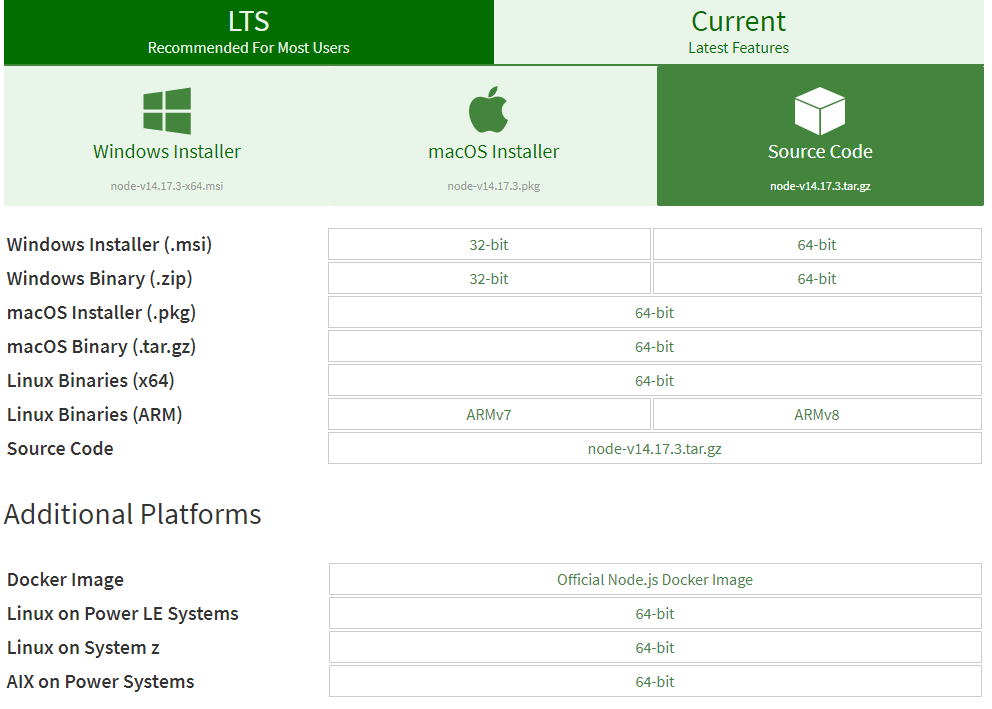Switch to the LTS tab
The height and width of the screenshot is (709, 992).
(249, 32)
